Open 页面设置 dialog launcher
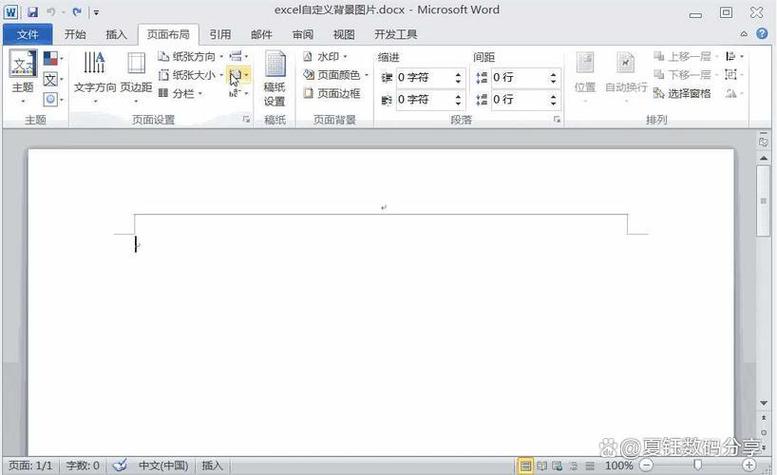The height and width of the screenshot is (475, 777). pos(246,119)
